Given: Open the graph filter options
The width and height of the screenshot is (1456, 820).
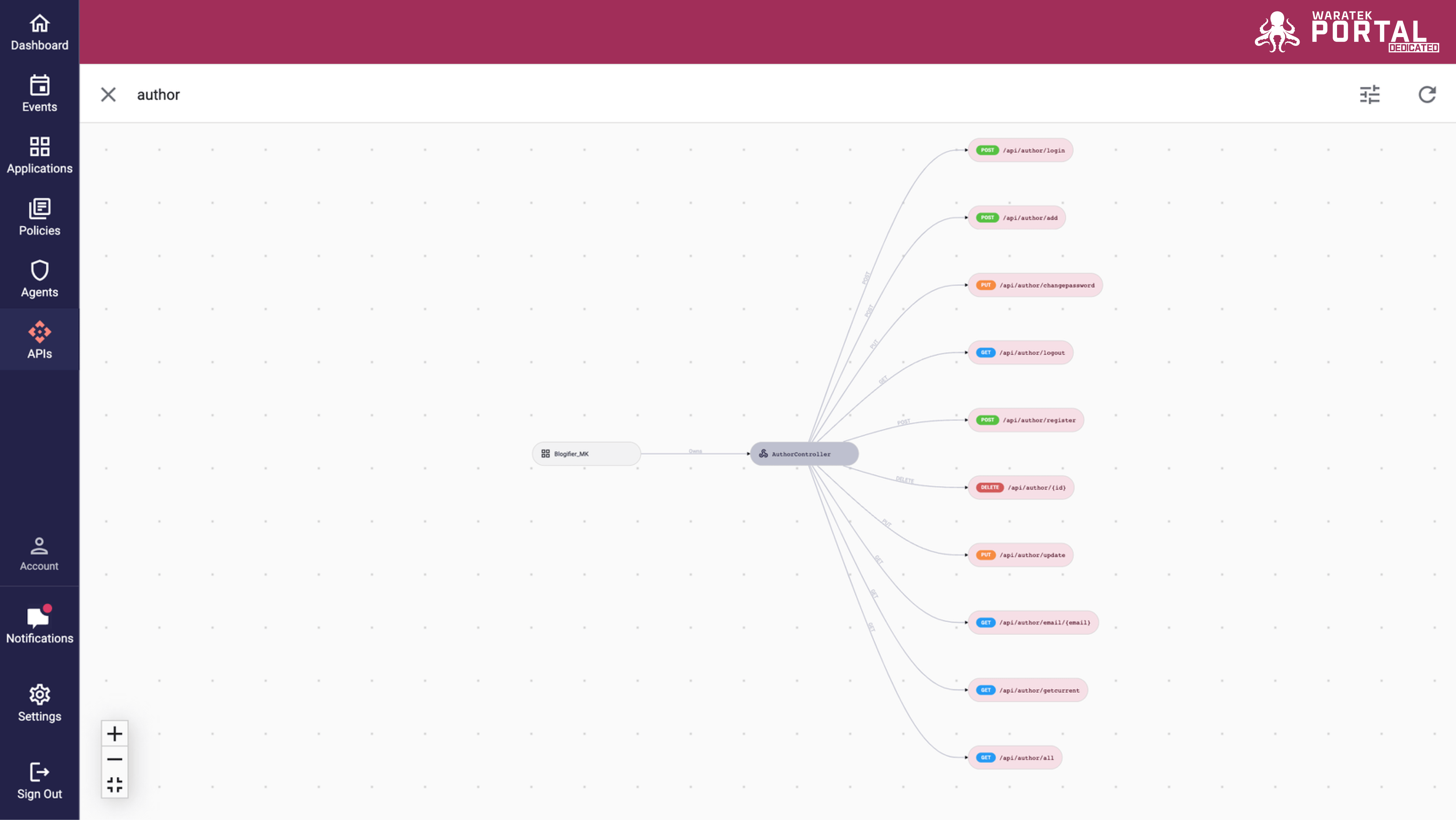Looking at the screenshot, I should (1369, 94).
